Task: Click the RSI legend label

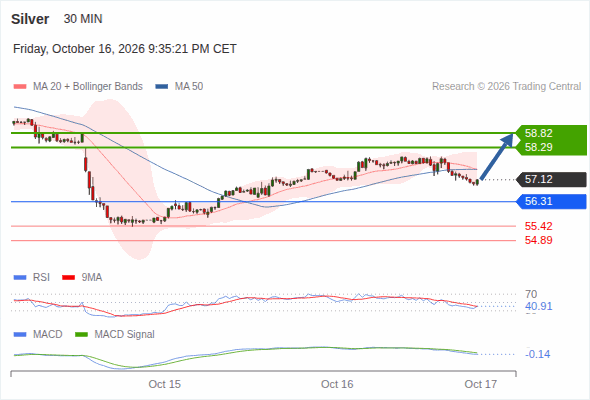Action: [x=41, y=278]
